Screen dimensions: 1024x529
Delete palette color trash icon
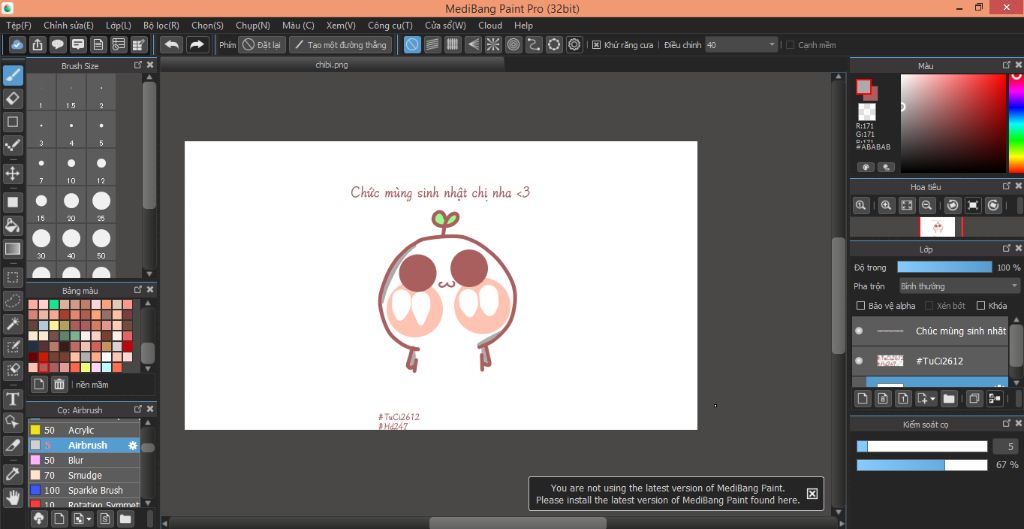point(59,384)
